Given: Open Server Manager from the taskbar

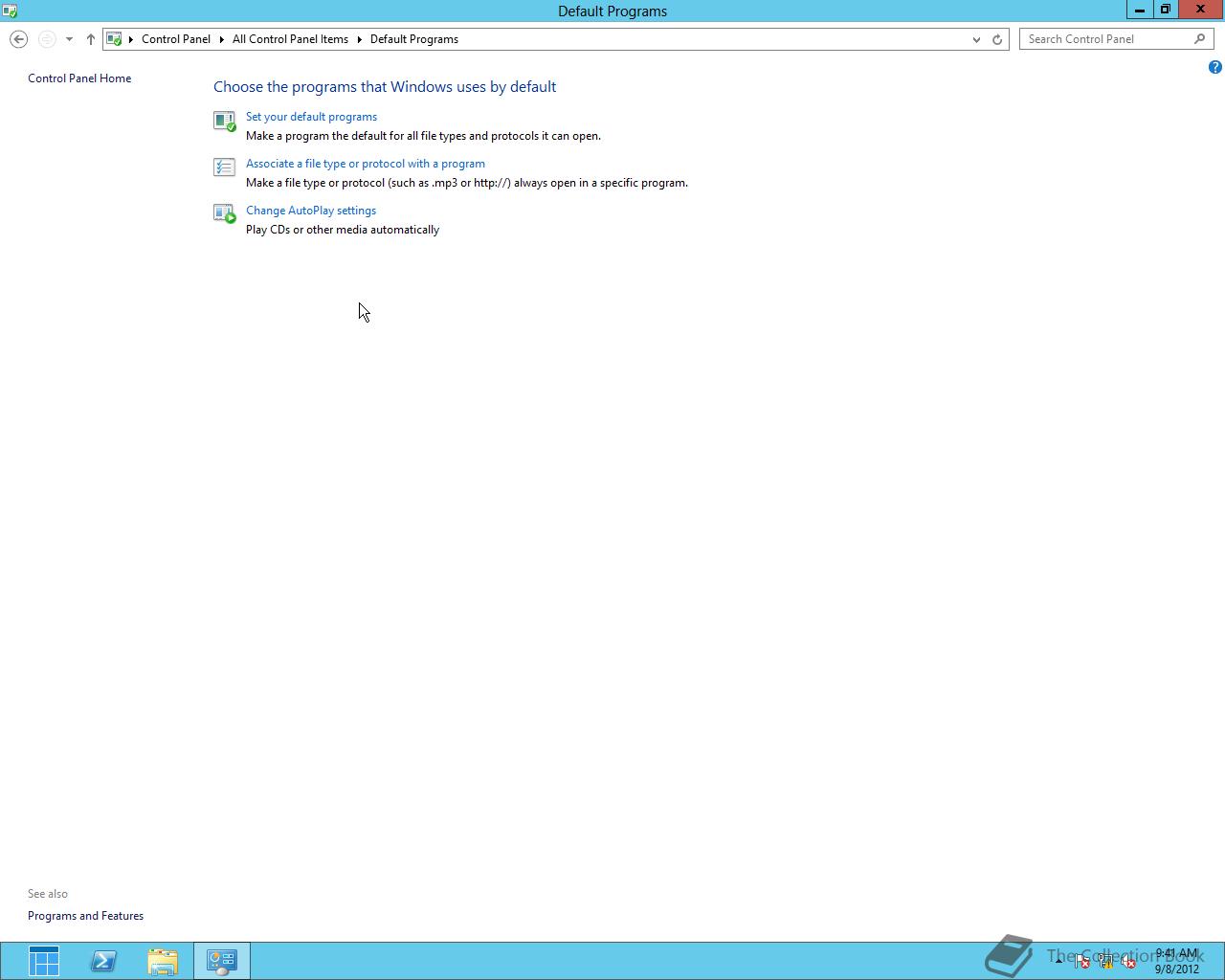Looking at the screenshot, I should pyautogui.click(x=44, y=961).
